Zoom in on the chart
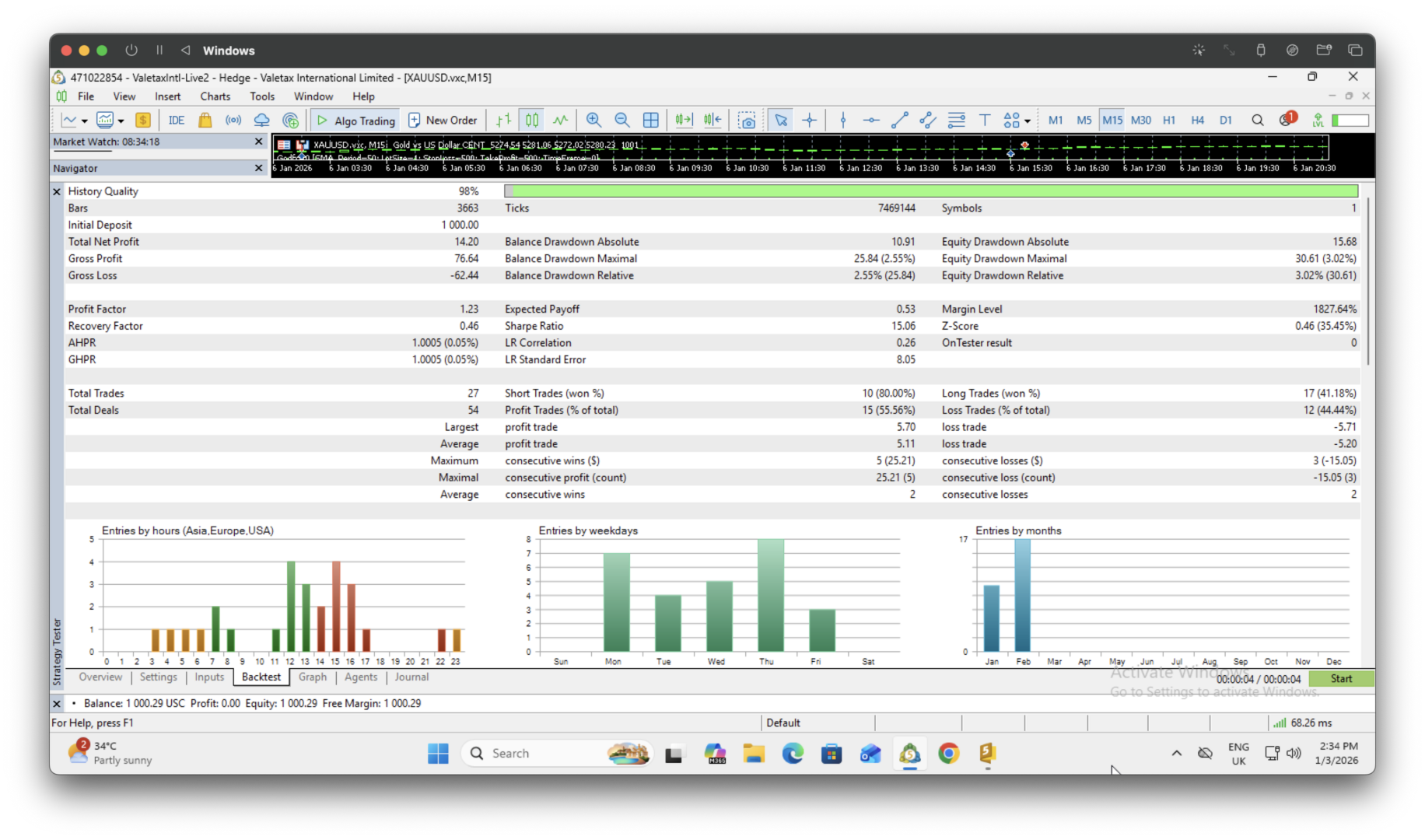 593,120
